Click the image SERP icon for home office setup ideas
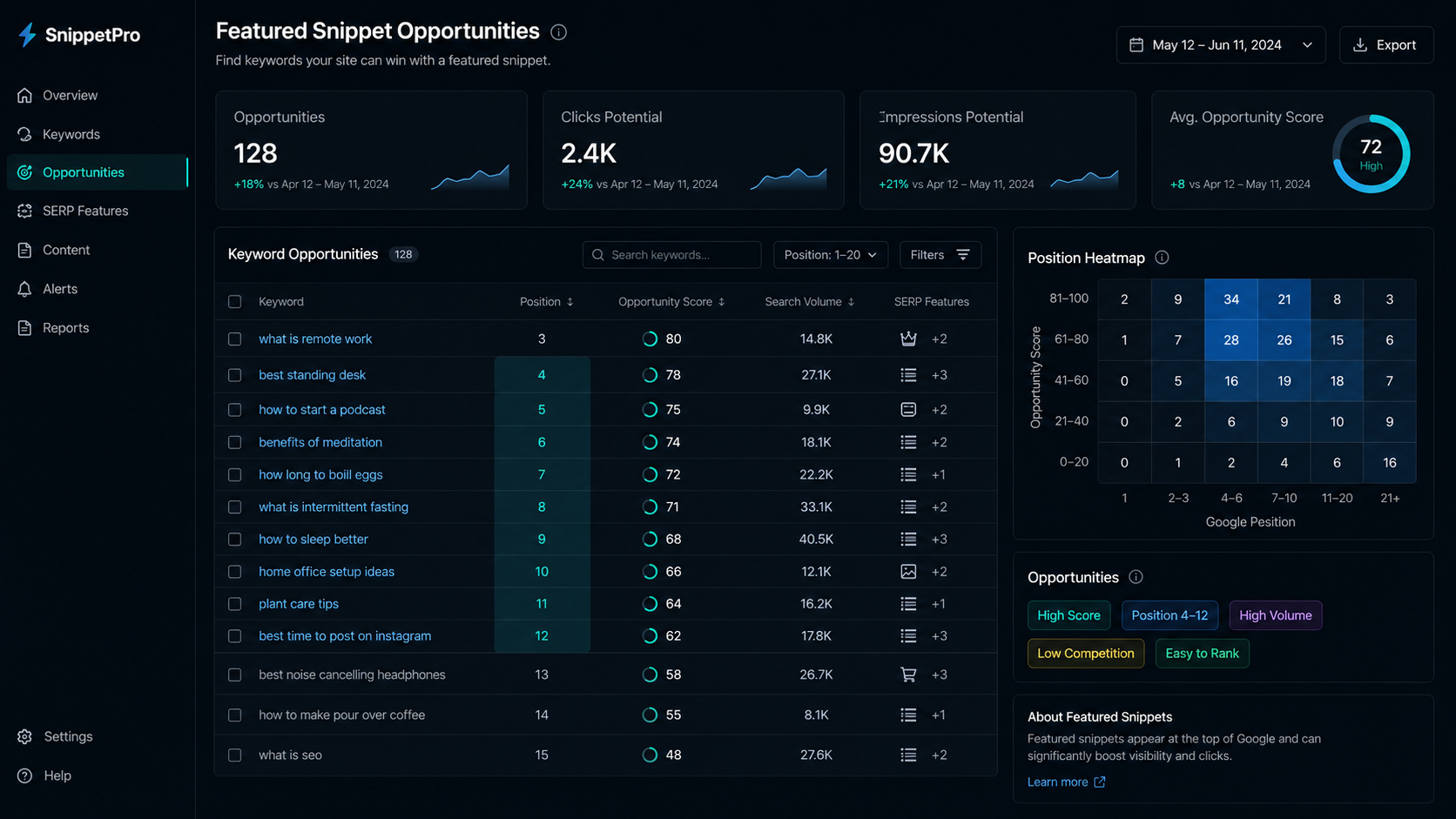 coord(908,572)
